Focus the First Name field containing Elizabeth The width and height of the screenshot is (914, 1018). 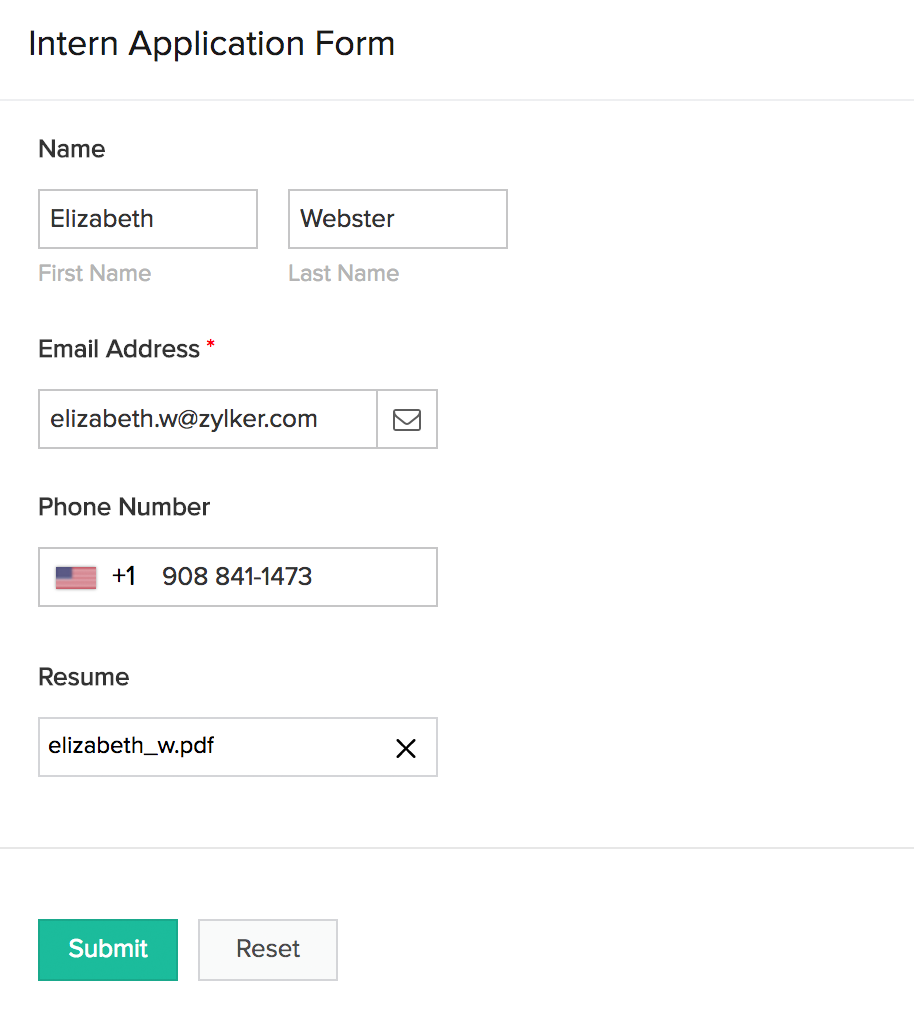pyautogui.click(x=148, y=219)
